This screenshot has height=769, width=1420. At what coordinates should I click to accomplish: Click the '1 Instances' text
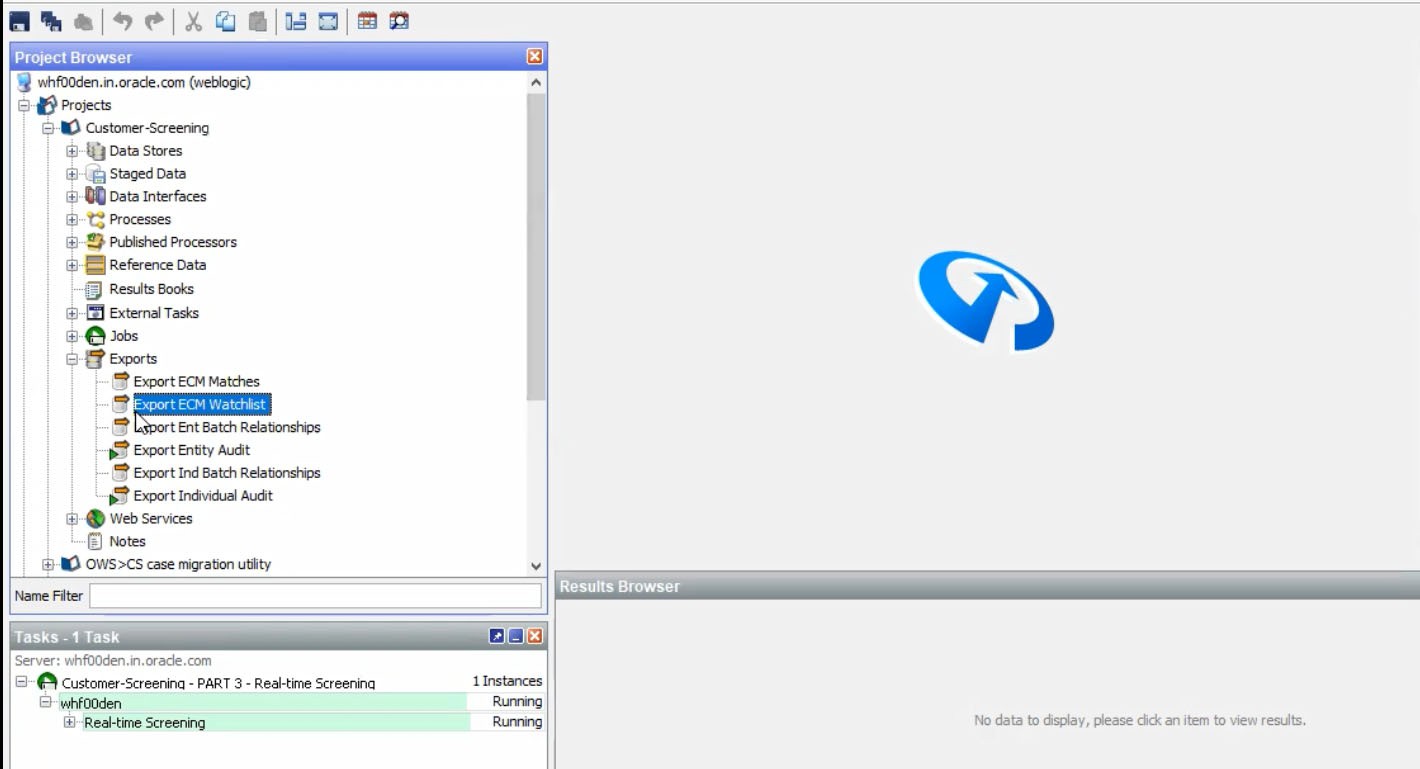pyautogui.click(x=507, y=682)
